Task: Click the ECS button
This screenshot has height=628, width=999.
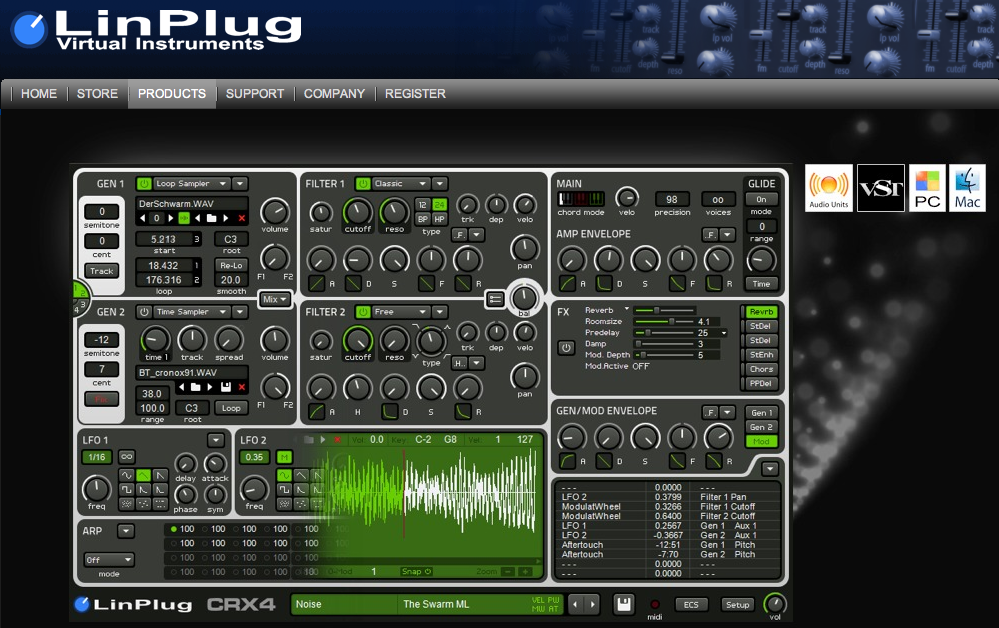Action: tap(690, 605)
